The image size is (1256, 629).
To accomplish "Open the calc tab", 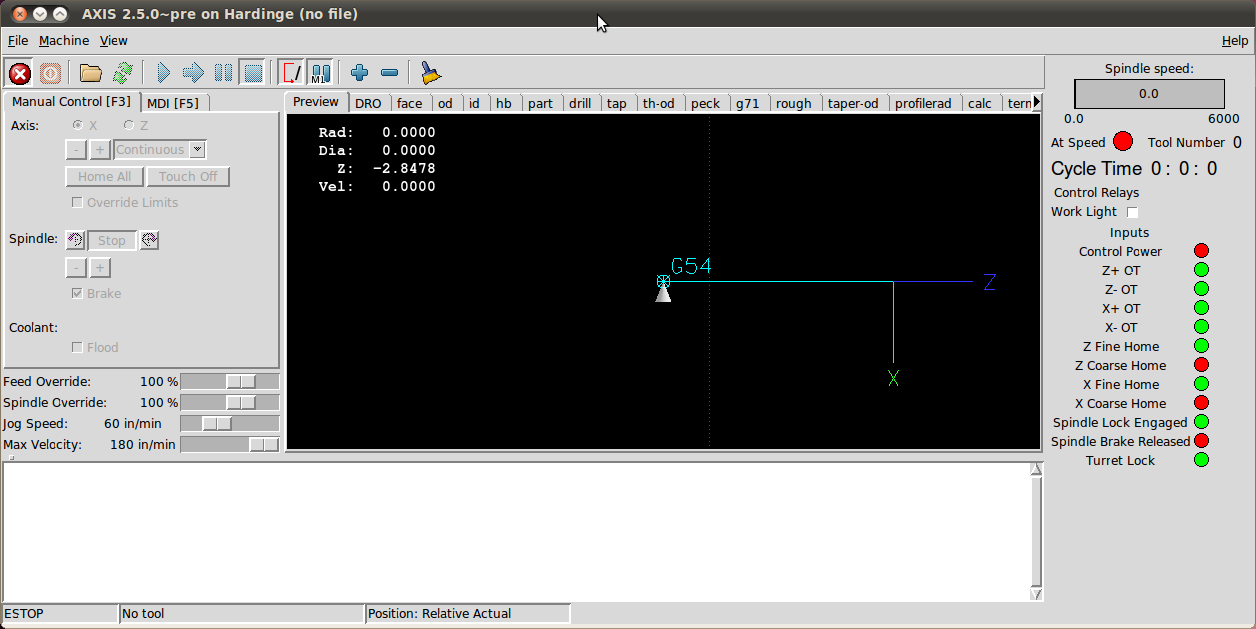I will 980,103.
